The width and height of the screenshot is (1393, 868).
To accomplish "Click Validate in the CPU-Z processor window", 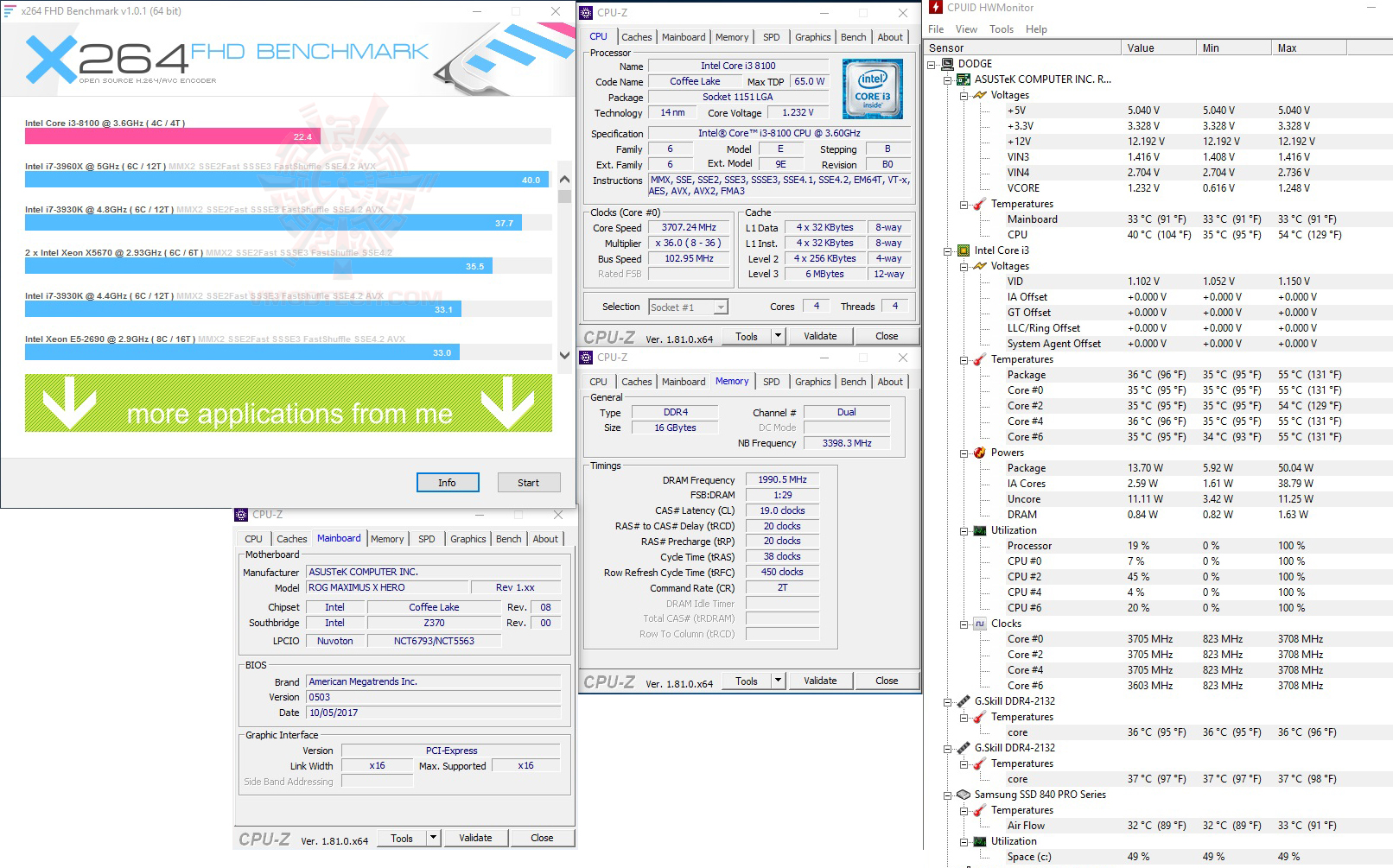I will coord(820,336).
